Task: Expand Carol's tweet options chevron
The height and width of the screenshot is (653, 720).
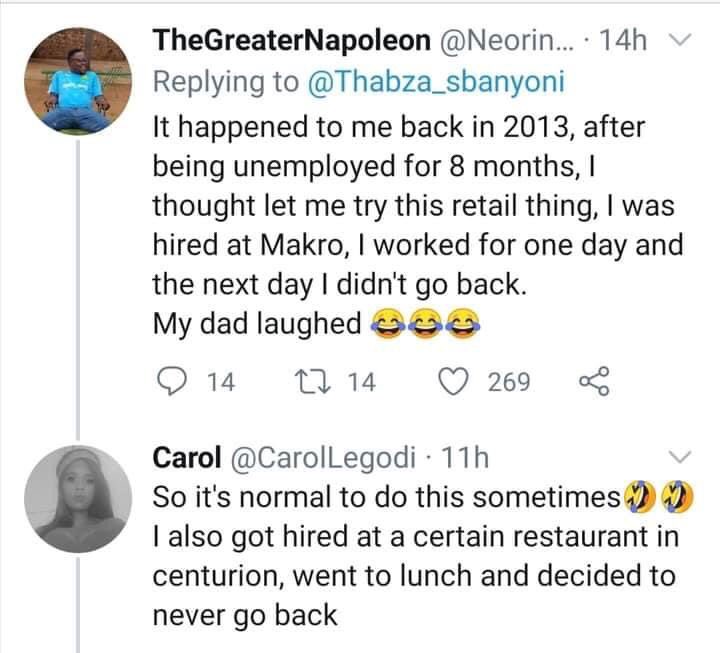Action: 680,457
